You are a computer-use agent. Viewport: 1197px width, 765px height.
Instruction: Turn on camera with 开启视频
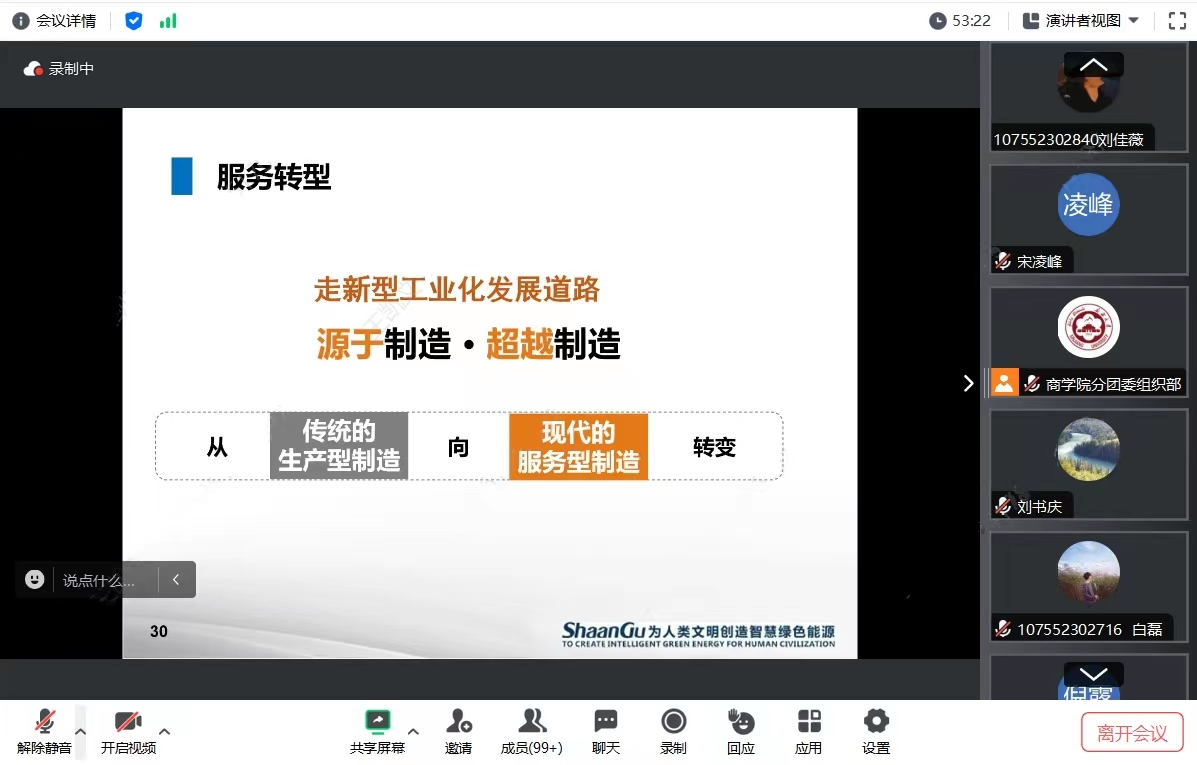tap(128, 730)
